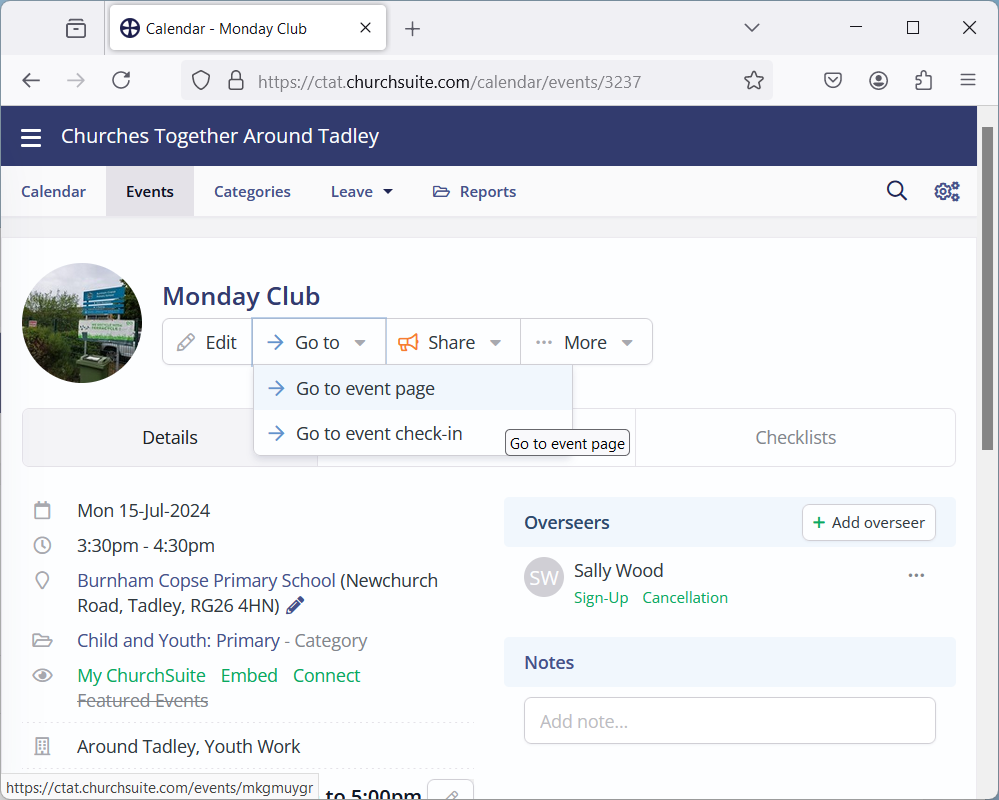The image size is (999, 800).
Task: Click the page vertical scrollbar
Action: coord(987,289)
